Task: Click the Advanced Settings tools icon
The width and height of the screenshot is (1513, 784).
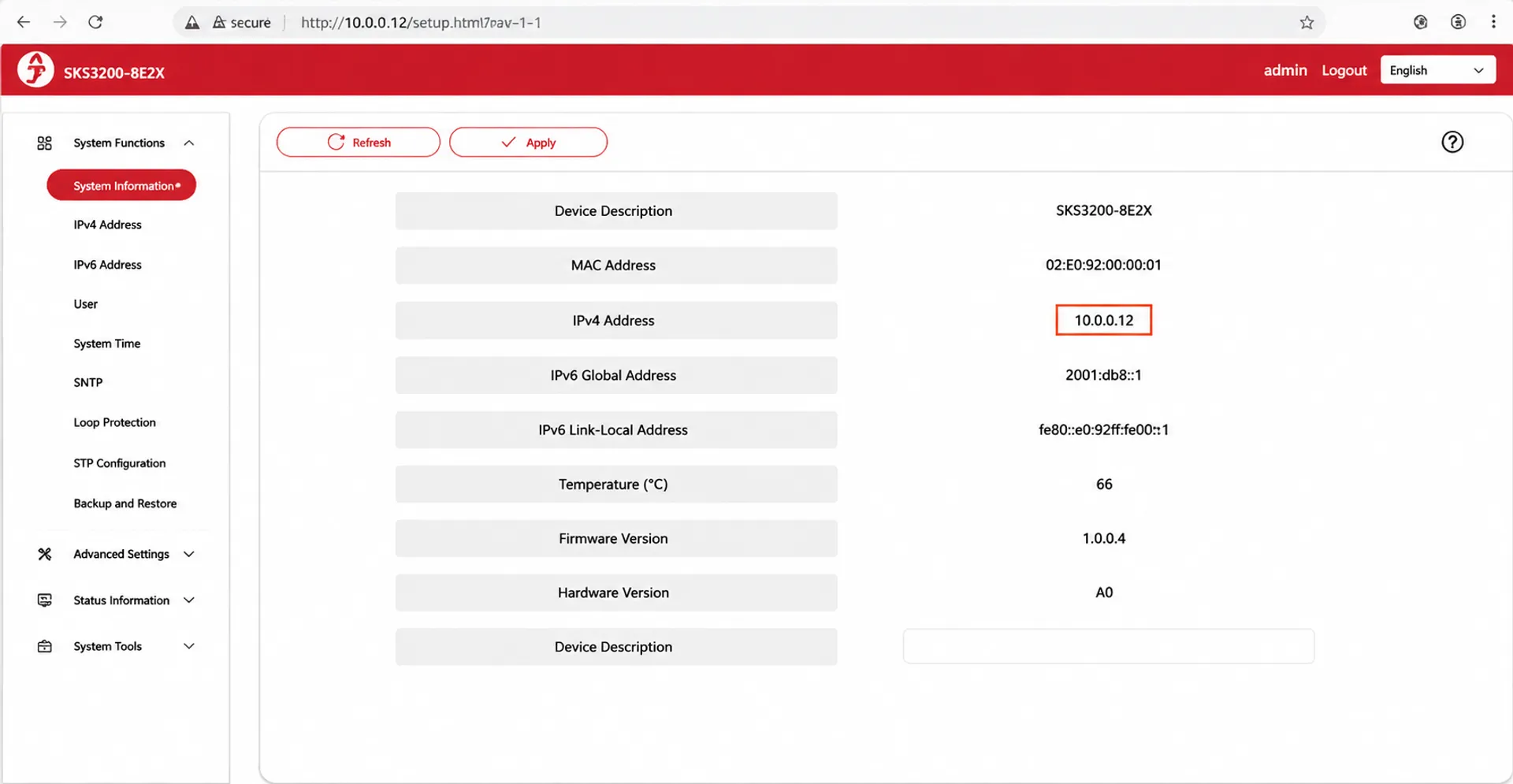Action: coord(44,554)
